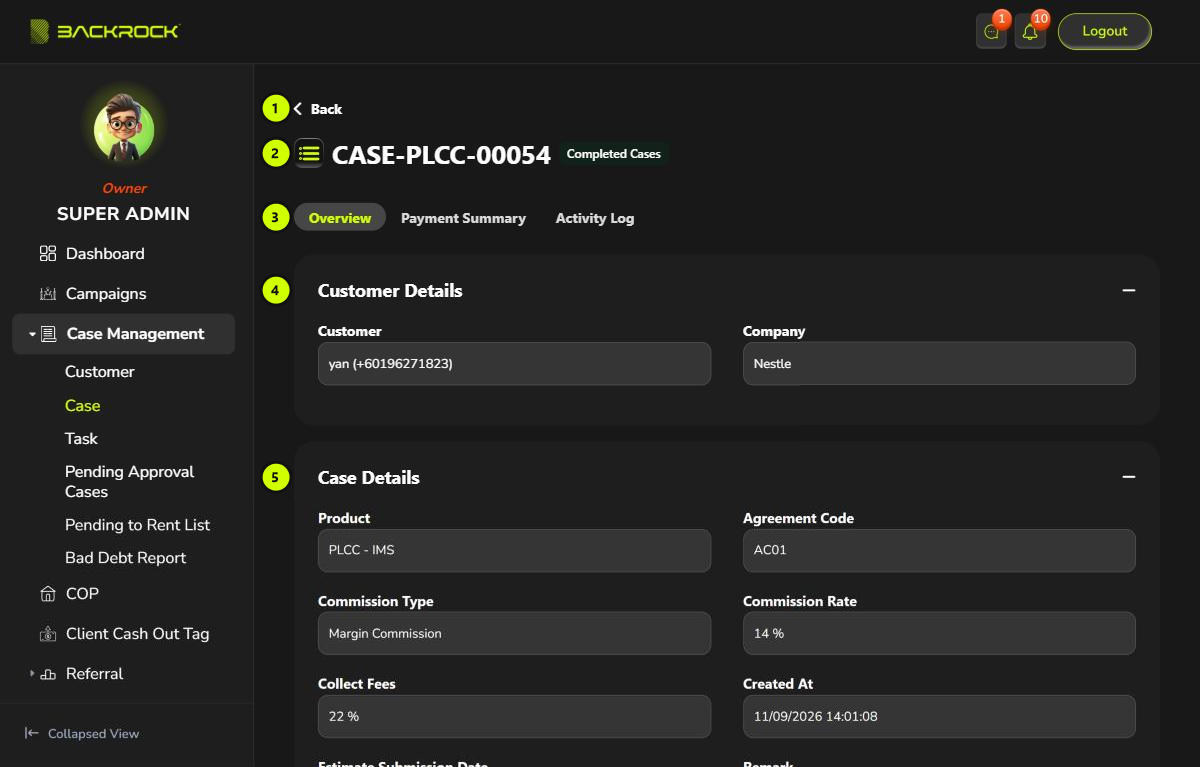Open Client Cash Out Tag
The width and height of the screenshot is (1200, 767).
pyautogui.click(x=137, y=634)
